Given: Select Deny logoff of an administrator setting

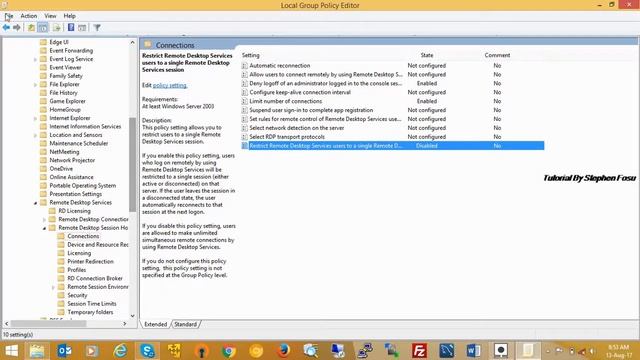Looking at the screenshot, I should click(x=326, y=83).
